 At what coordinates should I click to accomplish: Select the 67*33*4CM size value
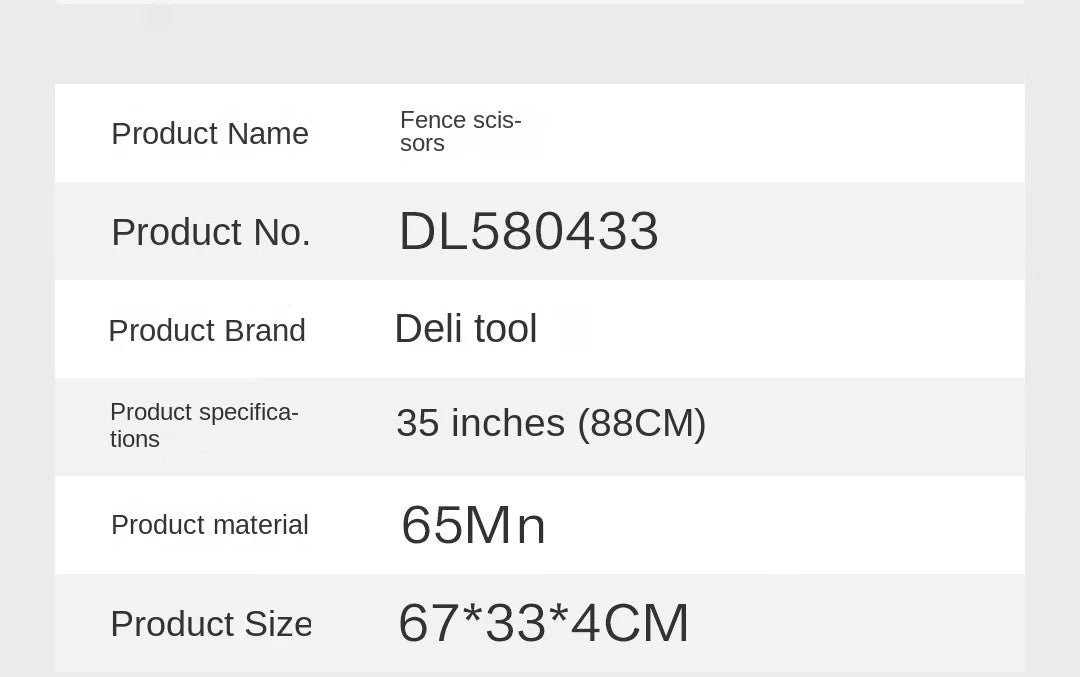pyautogui.click(x=543, y=623)
